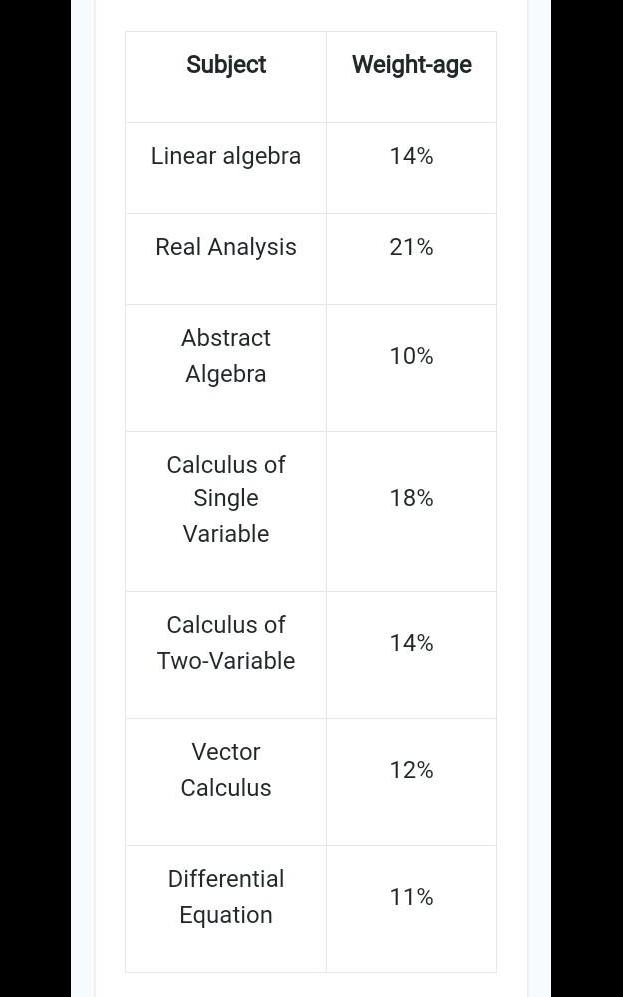Image resolution: width=623 pixels, height=997 pixels.
Task: Select the 11% weightage value
Action: tap(411, 897)
